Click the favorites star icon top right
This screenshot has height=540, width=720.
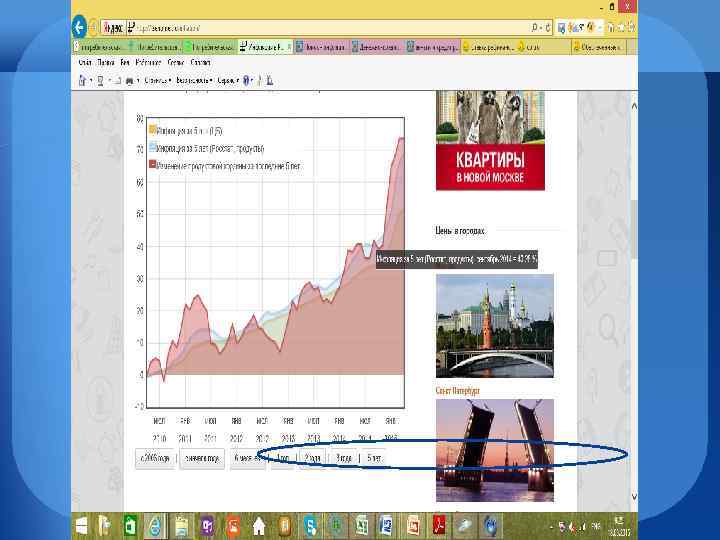click(620, 28)
